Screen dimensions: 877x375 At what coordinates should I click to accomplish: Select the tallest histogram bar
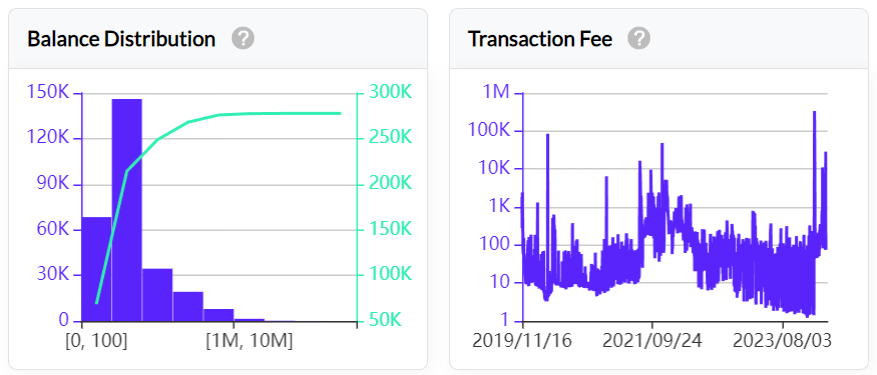pyautogui.click(x=126, y=210)
